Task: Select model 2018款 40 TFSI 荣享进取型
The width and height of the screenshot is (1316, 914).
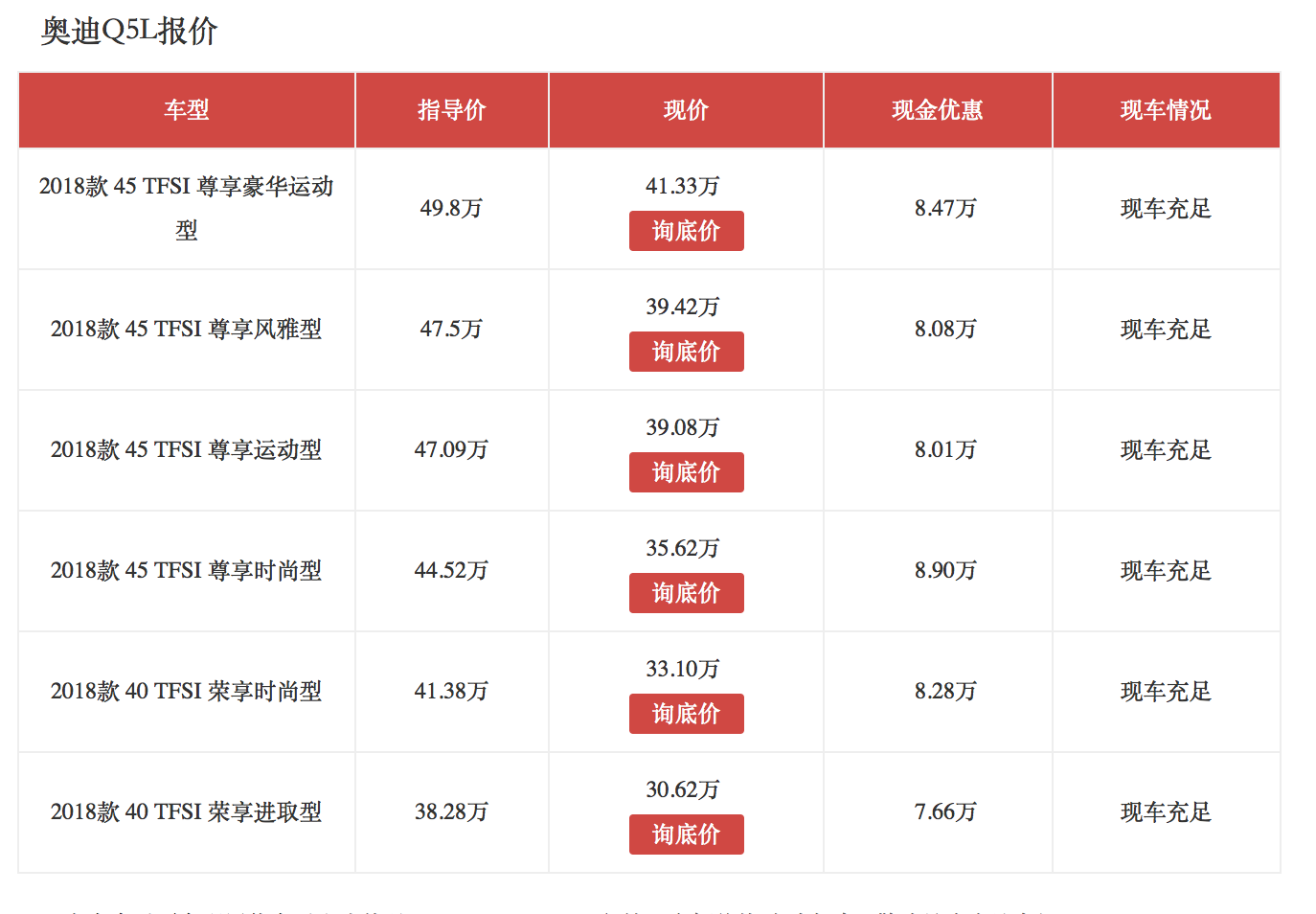Action: (187, 811)
